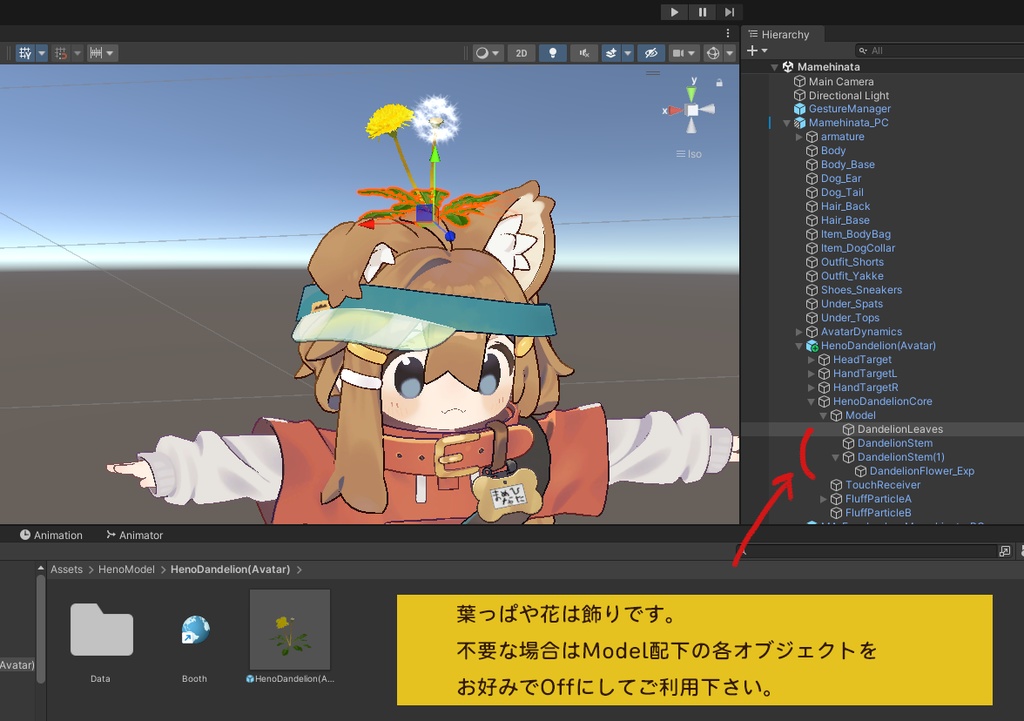Expand FluffParticleA object
Screen dimensions: 1024x721
pos(824,499)
